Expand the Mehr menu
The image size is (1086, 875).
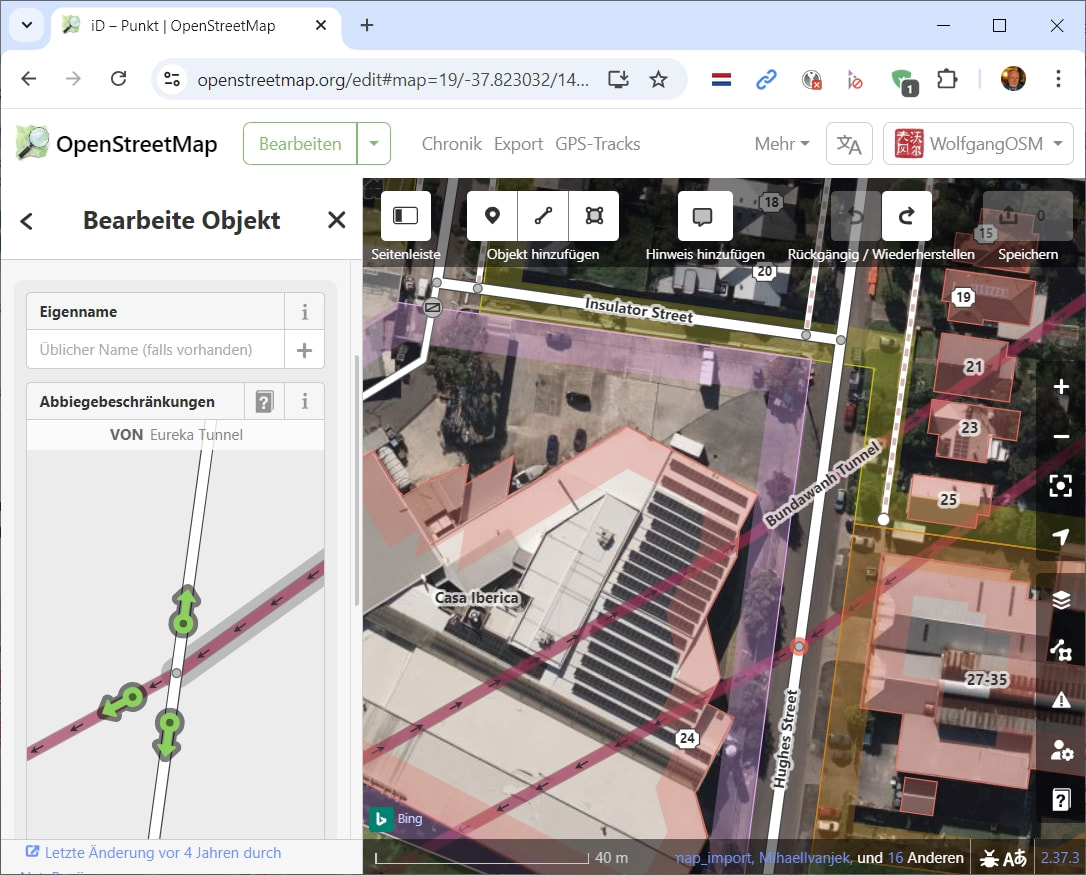pyautogui.click(x=782, y=144)
